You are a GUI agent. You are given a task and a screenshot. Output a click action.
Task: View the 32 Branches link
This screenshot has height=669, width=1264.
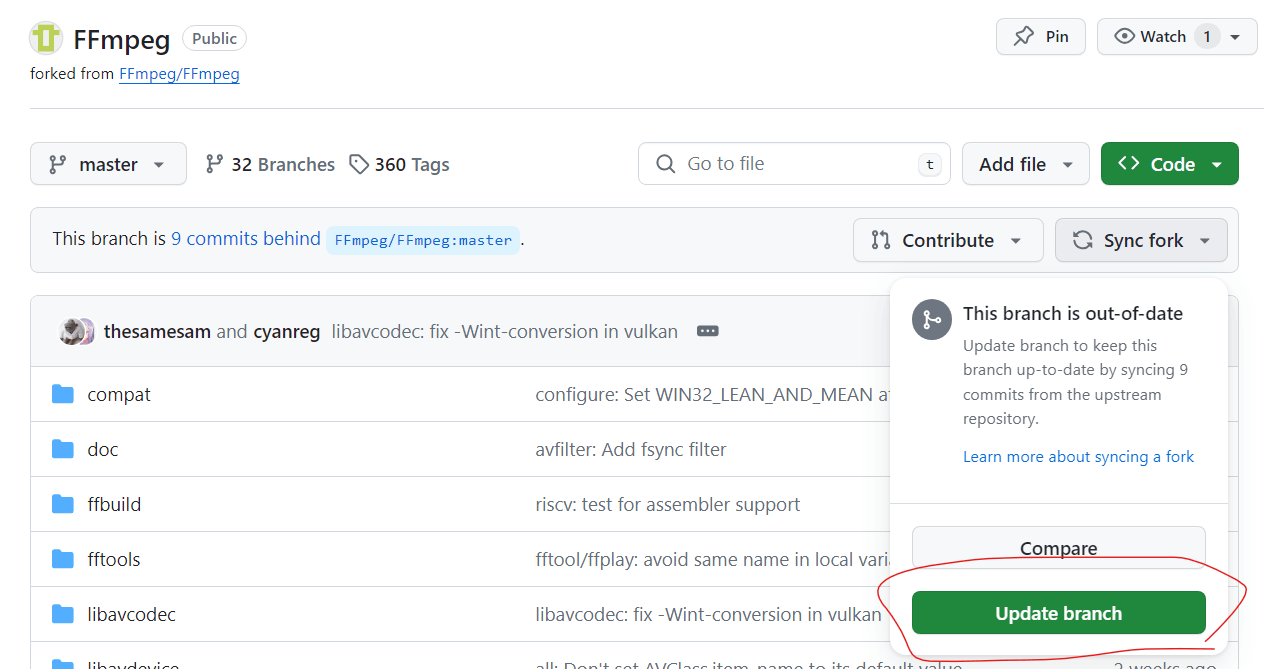tap(270, 164)
